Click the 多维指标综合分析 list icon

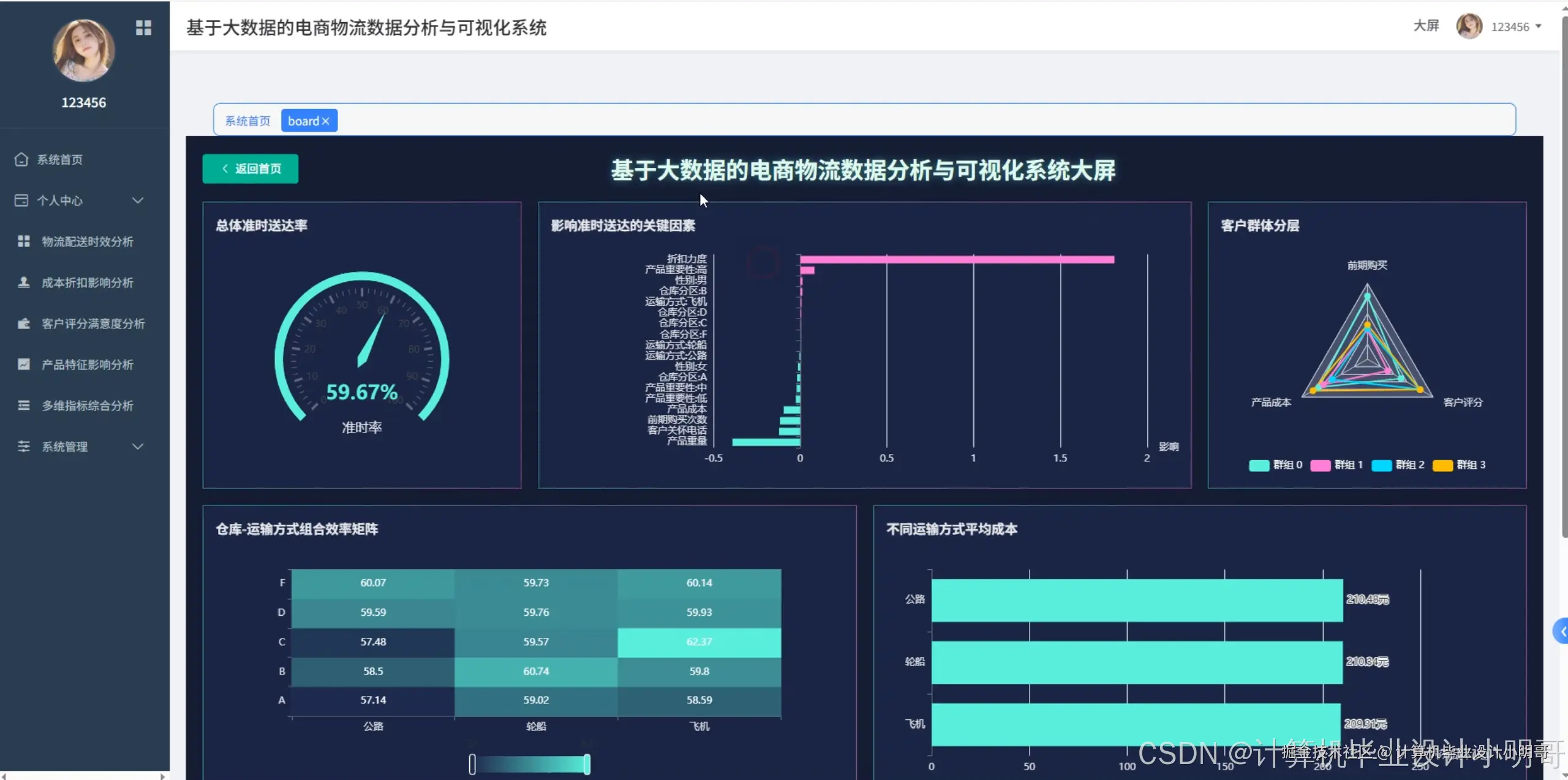(24, 406)
